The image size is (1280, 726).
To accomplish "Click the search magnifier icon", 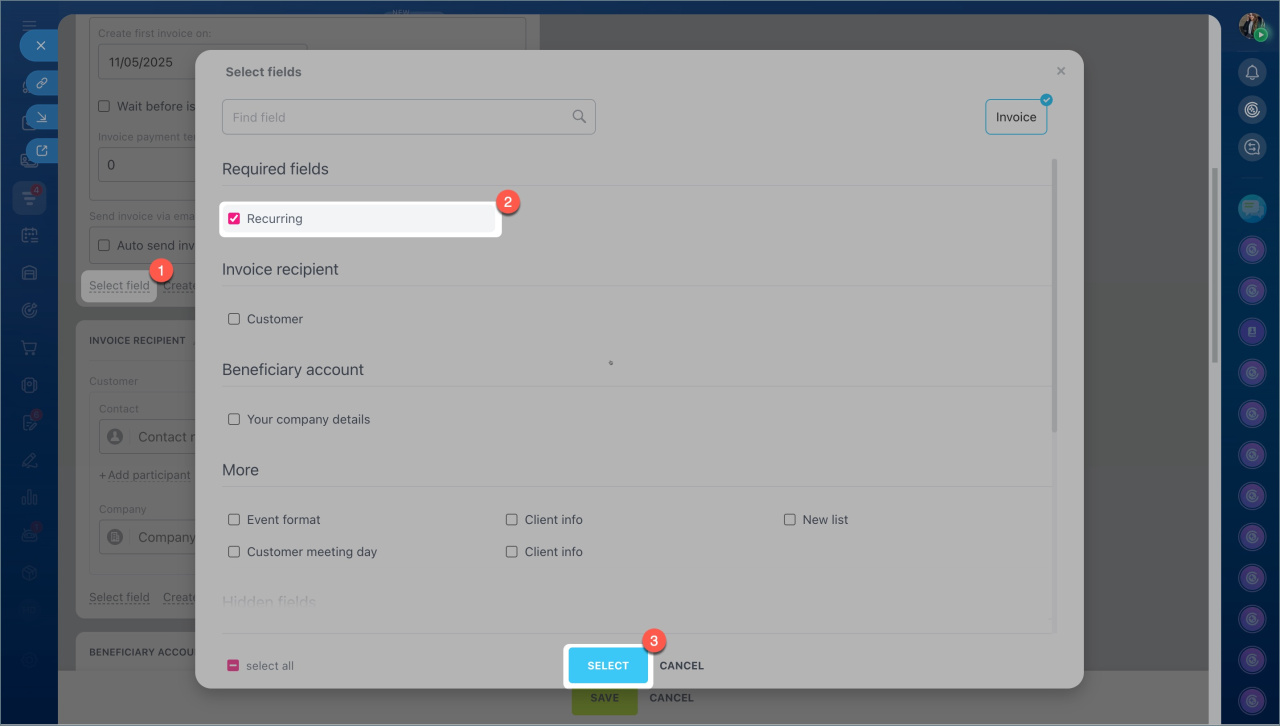I will point(579,117).
